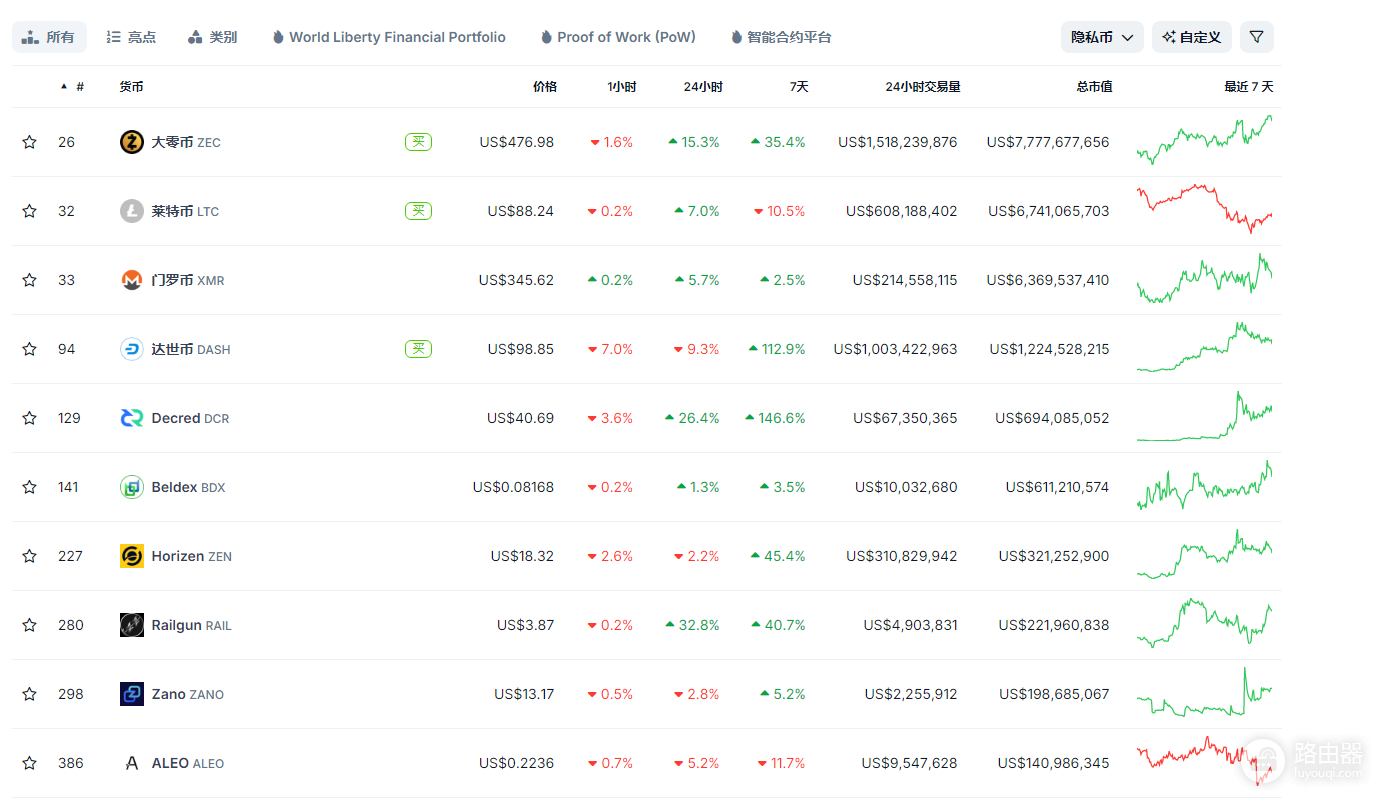This screenshot has width=1381, height=801.
Task: Toggle the star for DASH
Action: tap(29, 349)
